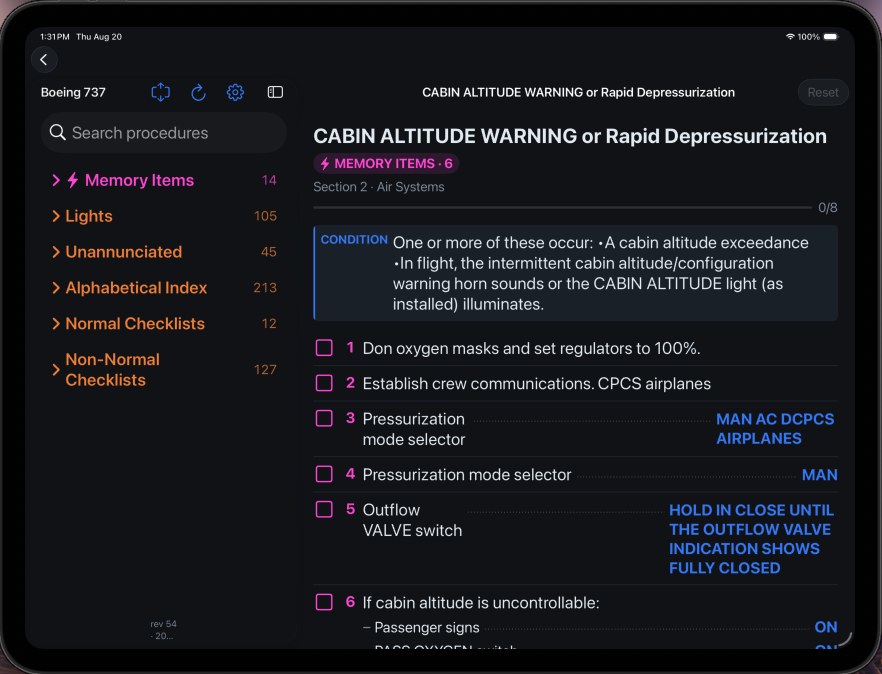Image resolution: width=882 pixels, height=674 pixels.
Task: Click the Passenger signs sub-item
Action: (x=427, y=627)
